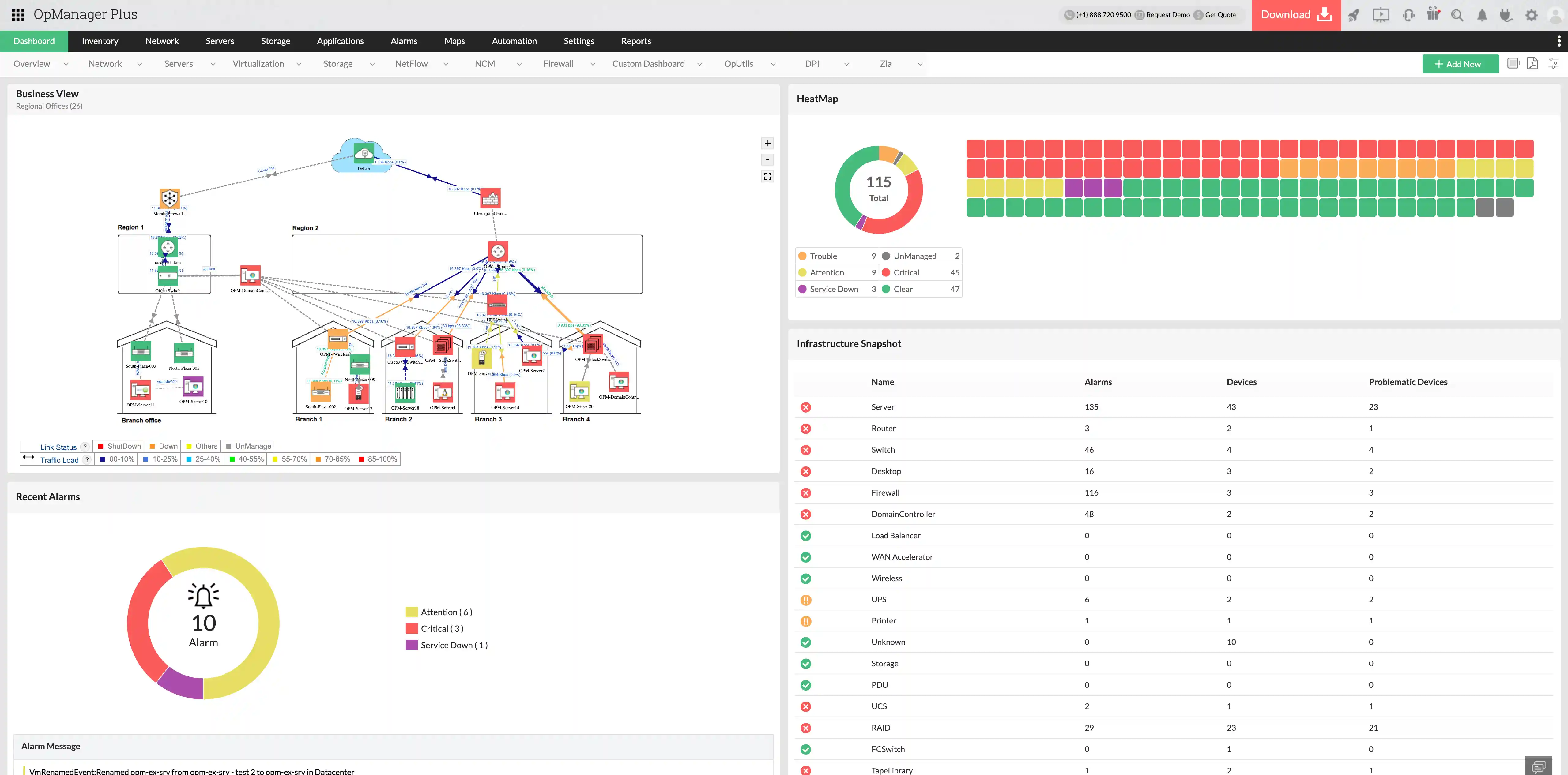Open the Maps tab
This screenshot has width=1568, height=775.
(454, 41)
